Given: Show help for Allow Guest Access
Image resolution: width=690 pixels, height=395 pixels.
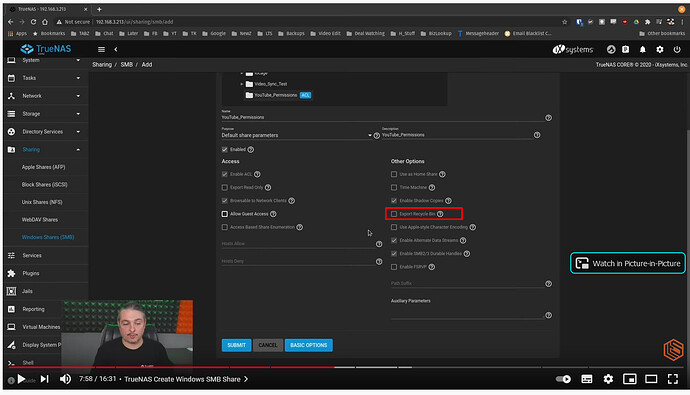Looking at the screenshot, I should pyautogui.click(x=273, y=214).
